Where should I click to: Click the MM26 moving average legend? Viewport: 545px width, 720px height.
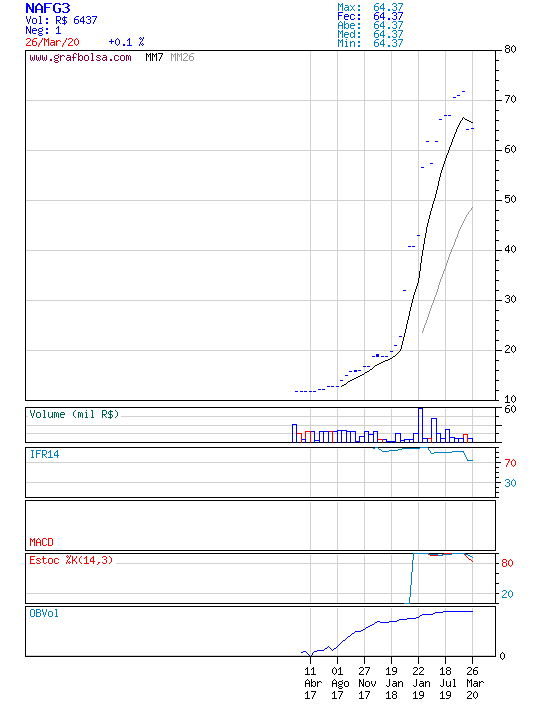click(x=182, y=57)
